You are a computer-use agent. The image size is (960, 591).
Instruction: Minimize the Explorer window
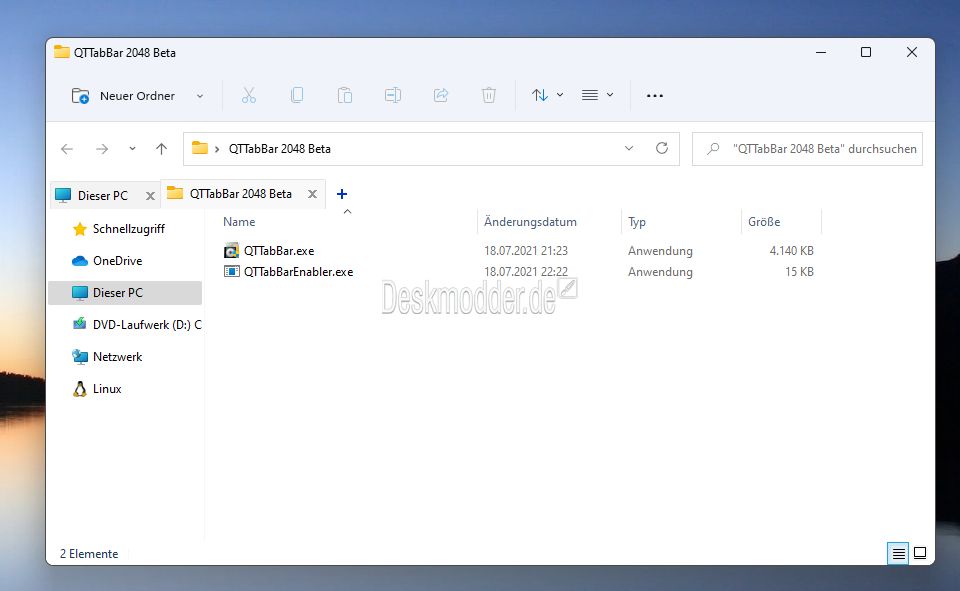click(x=821, y=53)
